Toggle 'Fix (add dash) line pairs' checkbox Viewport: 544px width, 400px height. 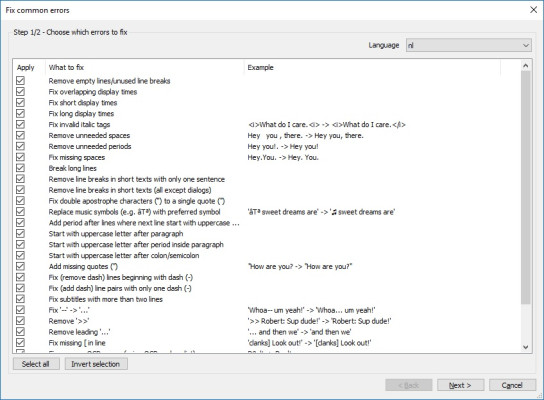click(x=20, y=288)
